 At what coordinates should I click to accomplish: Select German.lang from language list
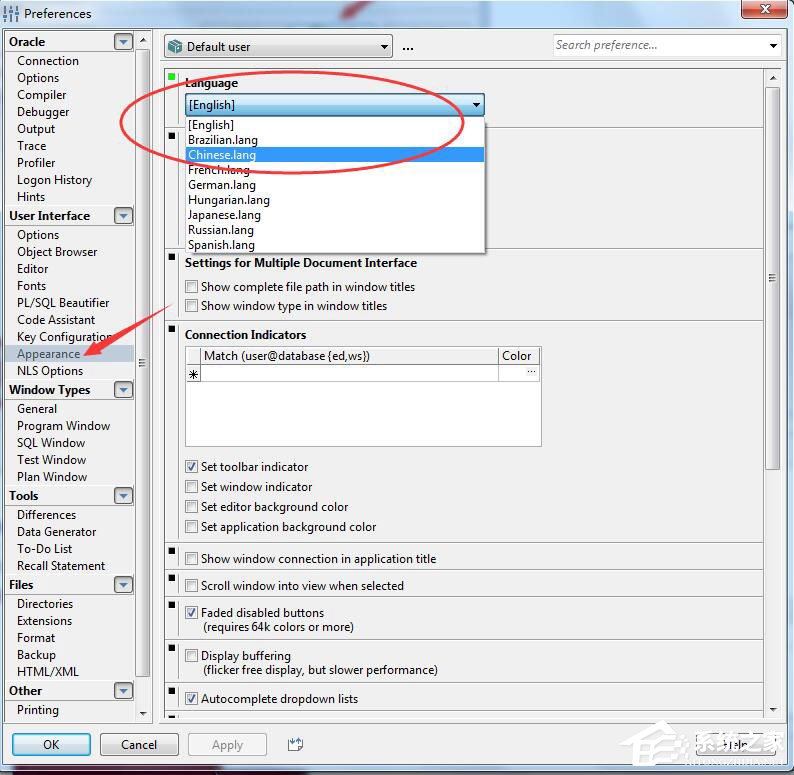click(335, 185)
